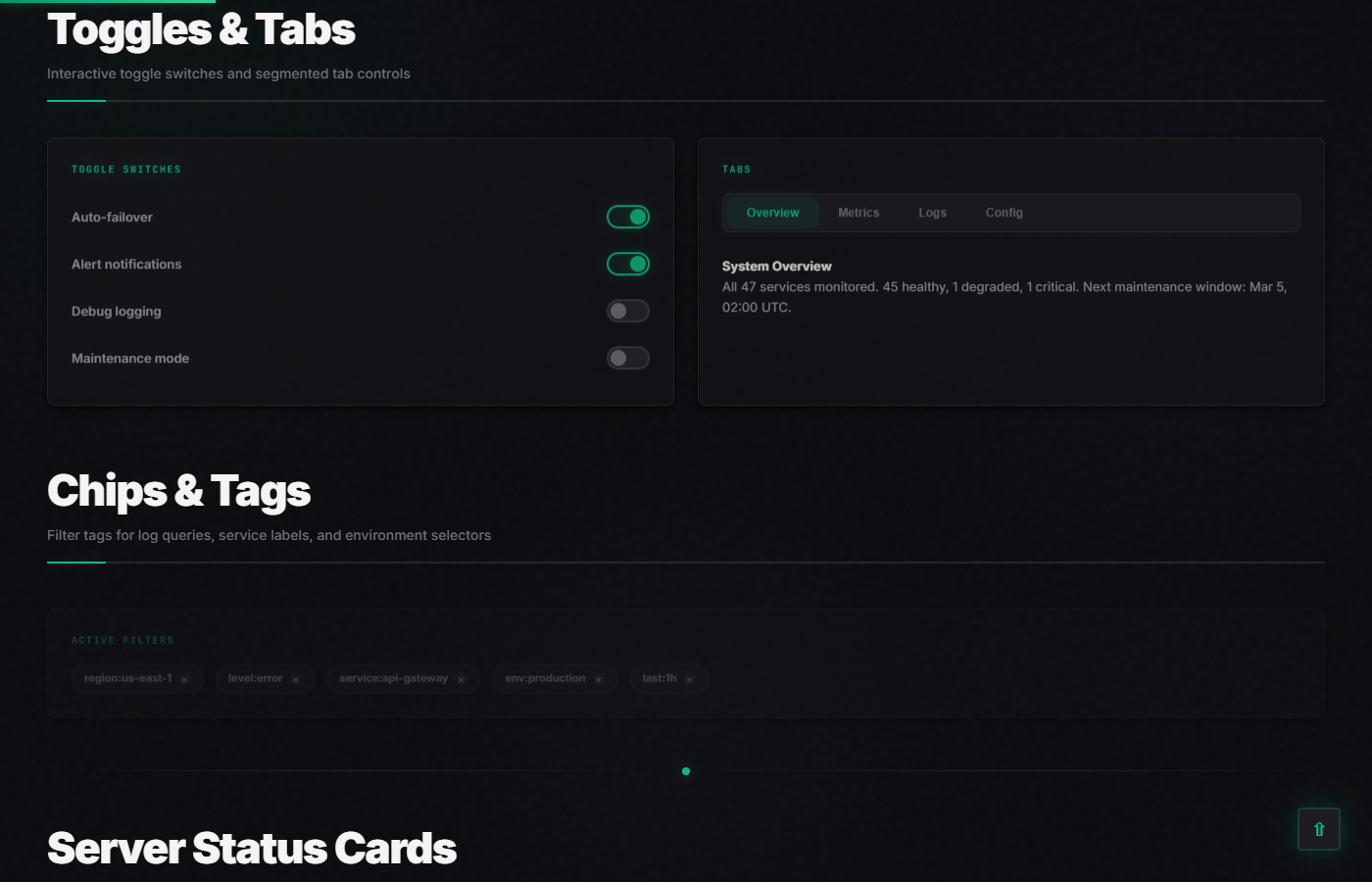The height and width of the screenshot is (882, 1372).
Task: Dismiss the last:1h filter chip
Action: click(689, 679)
